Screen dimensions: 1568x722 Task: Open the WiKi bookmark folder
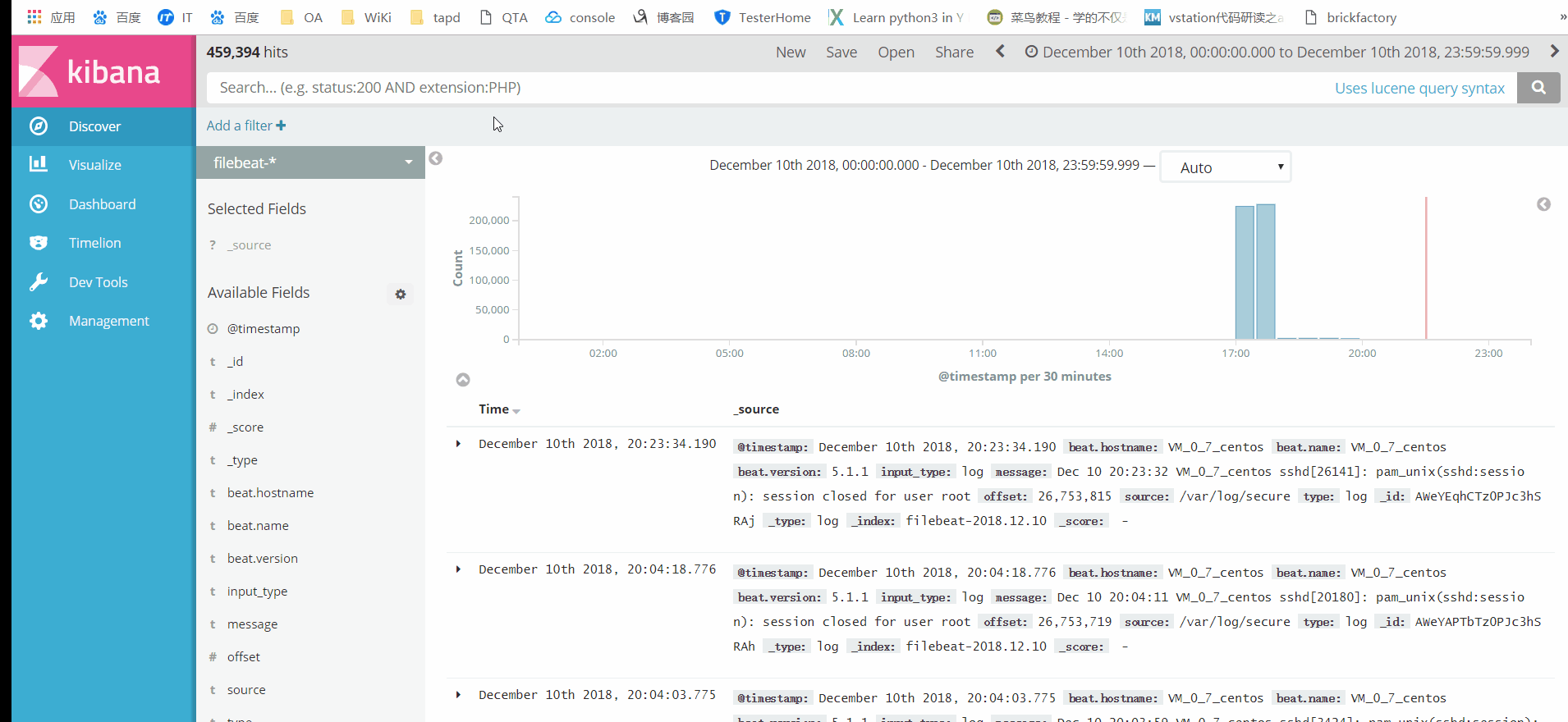365,17
